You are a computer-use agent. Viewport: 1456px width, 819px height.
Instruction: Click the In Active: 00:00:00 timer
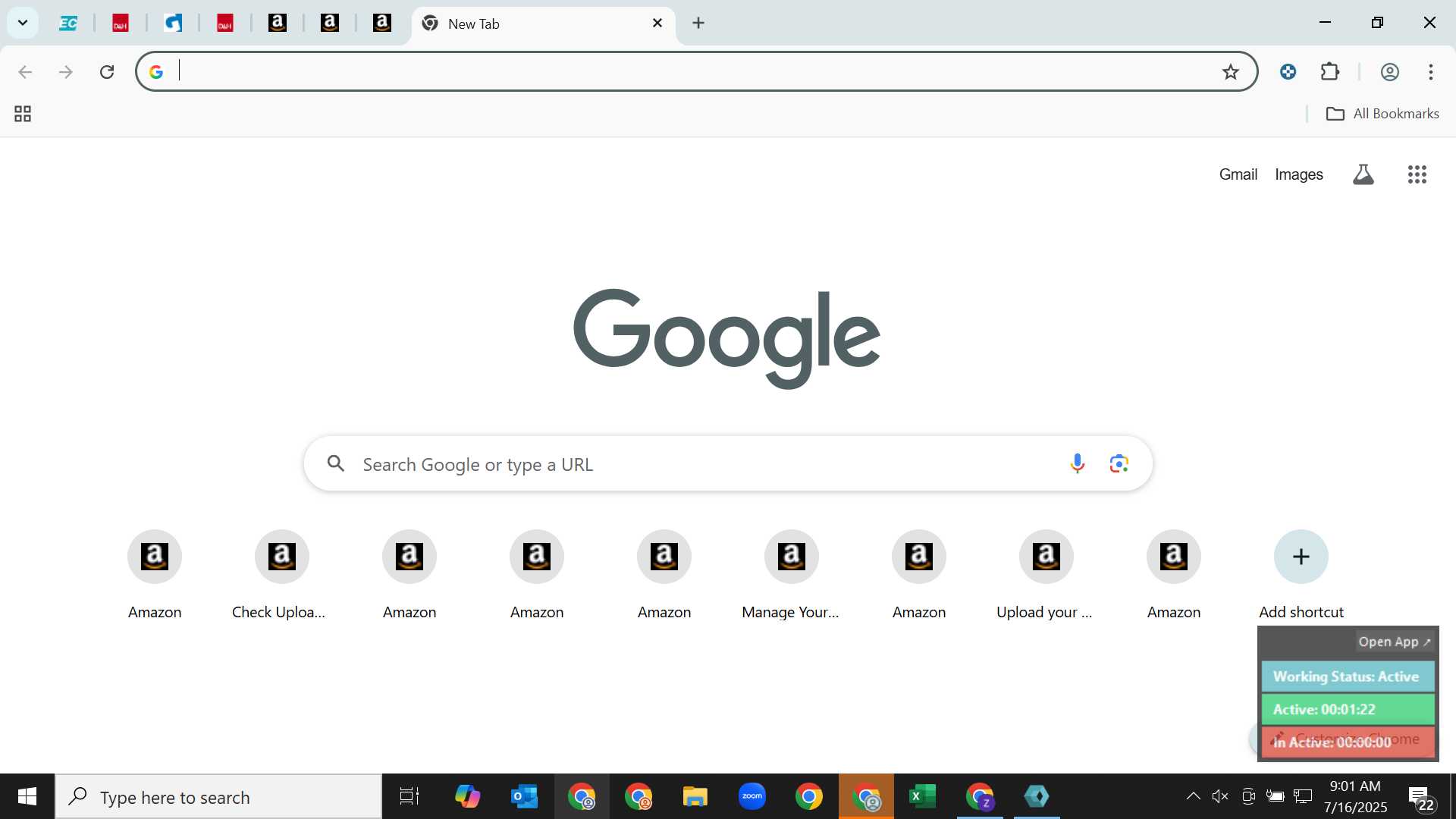[x=1348, y=742]
